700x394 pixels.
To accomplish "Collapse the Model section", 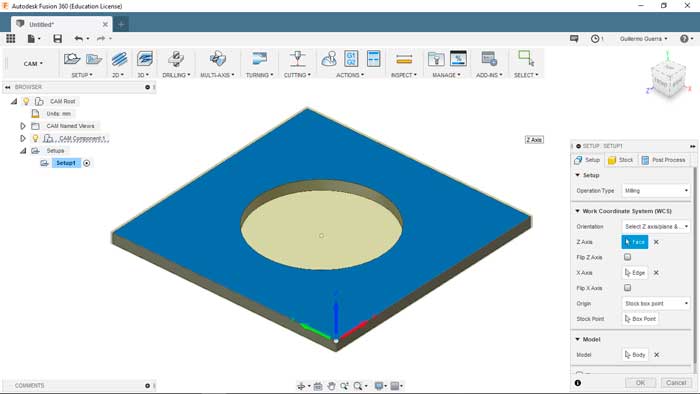I will point(578,340).
